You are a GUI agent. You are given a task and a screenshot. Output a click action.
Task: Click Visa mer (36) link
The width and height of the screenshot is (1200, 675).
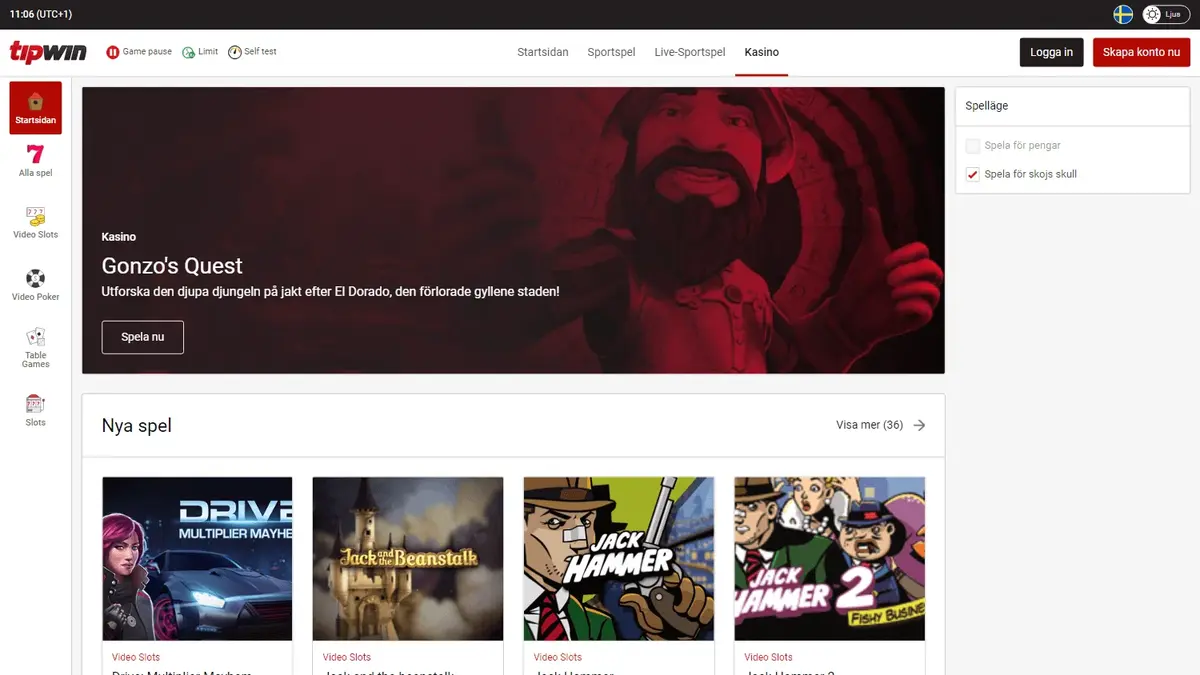pos(870,425)
